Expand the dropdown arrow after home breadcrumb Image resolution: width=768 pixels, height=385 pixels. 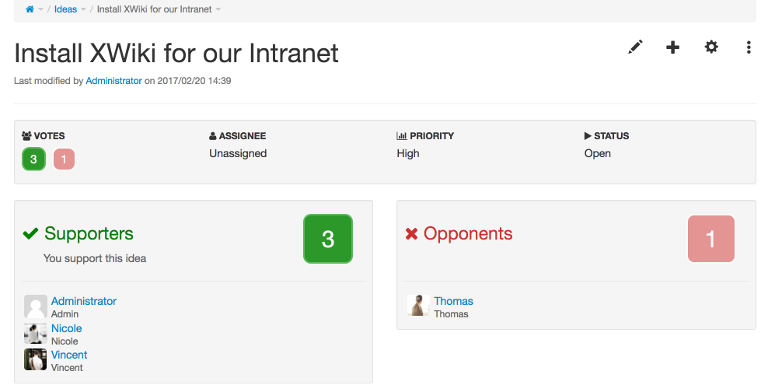(41, 9)
